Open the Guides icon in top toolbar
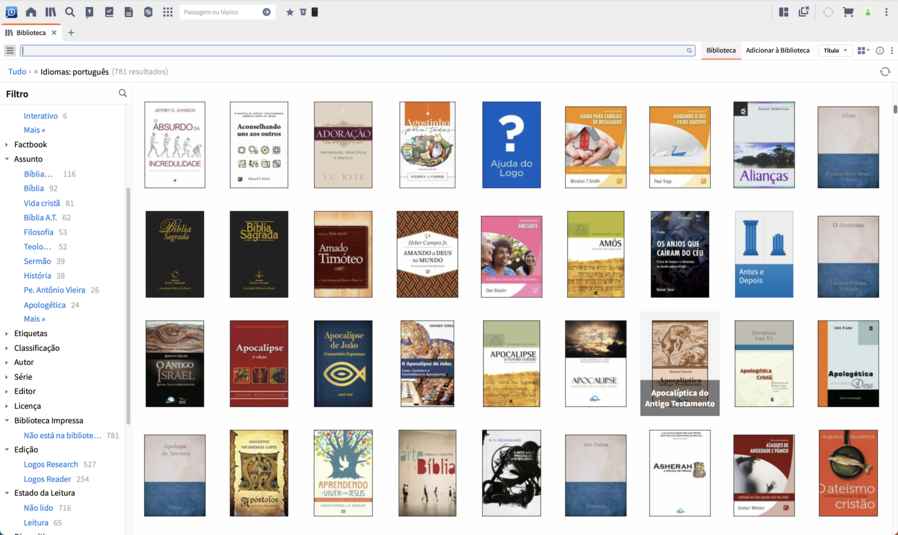898x535 pixels. 148,11
